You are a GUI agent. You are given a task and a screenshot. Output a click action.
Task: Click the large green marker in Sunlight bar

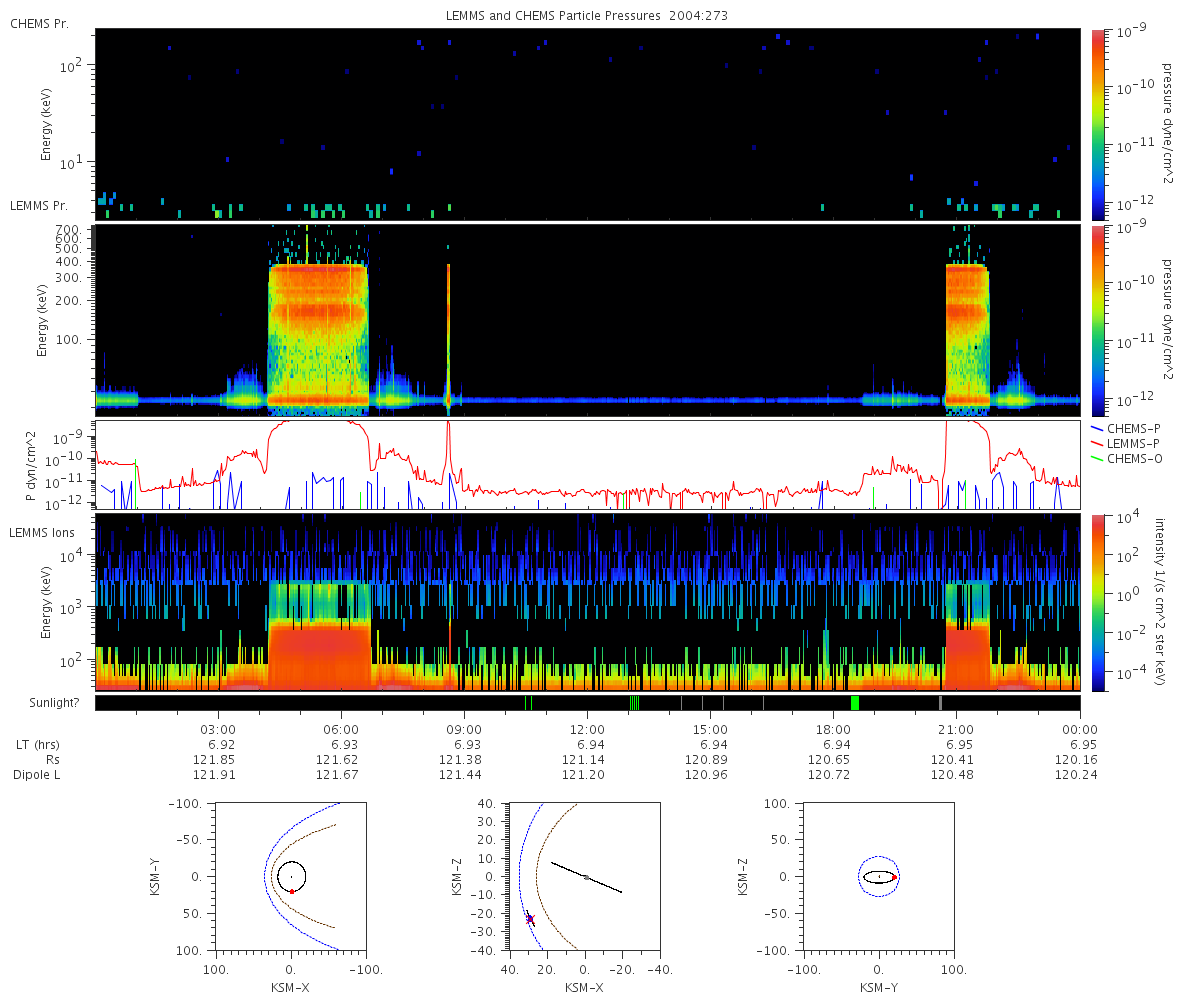855,703
